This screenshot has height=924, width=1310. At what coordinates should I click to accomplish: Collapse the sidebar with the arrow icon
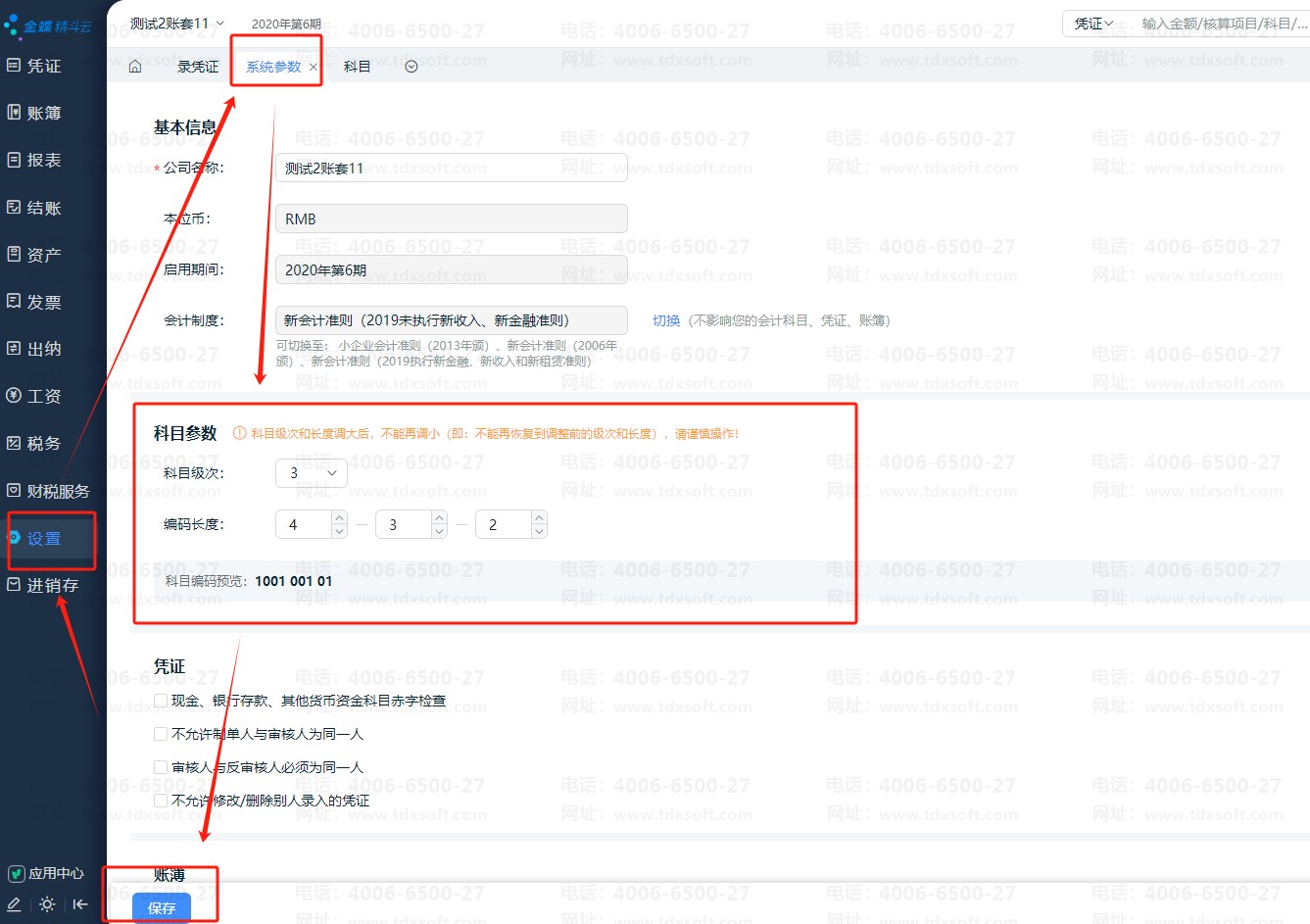pyautogui.click(x=80, y=904)
